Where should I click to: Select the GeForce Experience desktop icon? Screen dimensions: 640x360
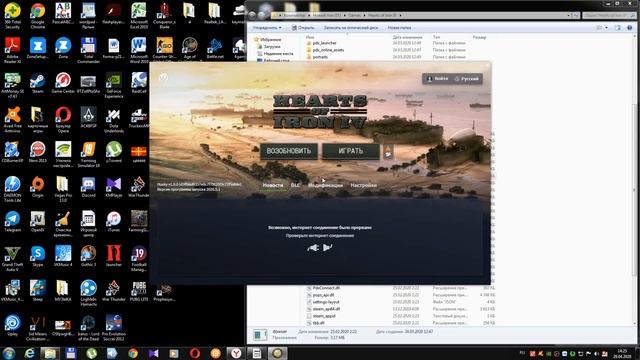[113, 85]
